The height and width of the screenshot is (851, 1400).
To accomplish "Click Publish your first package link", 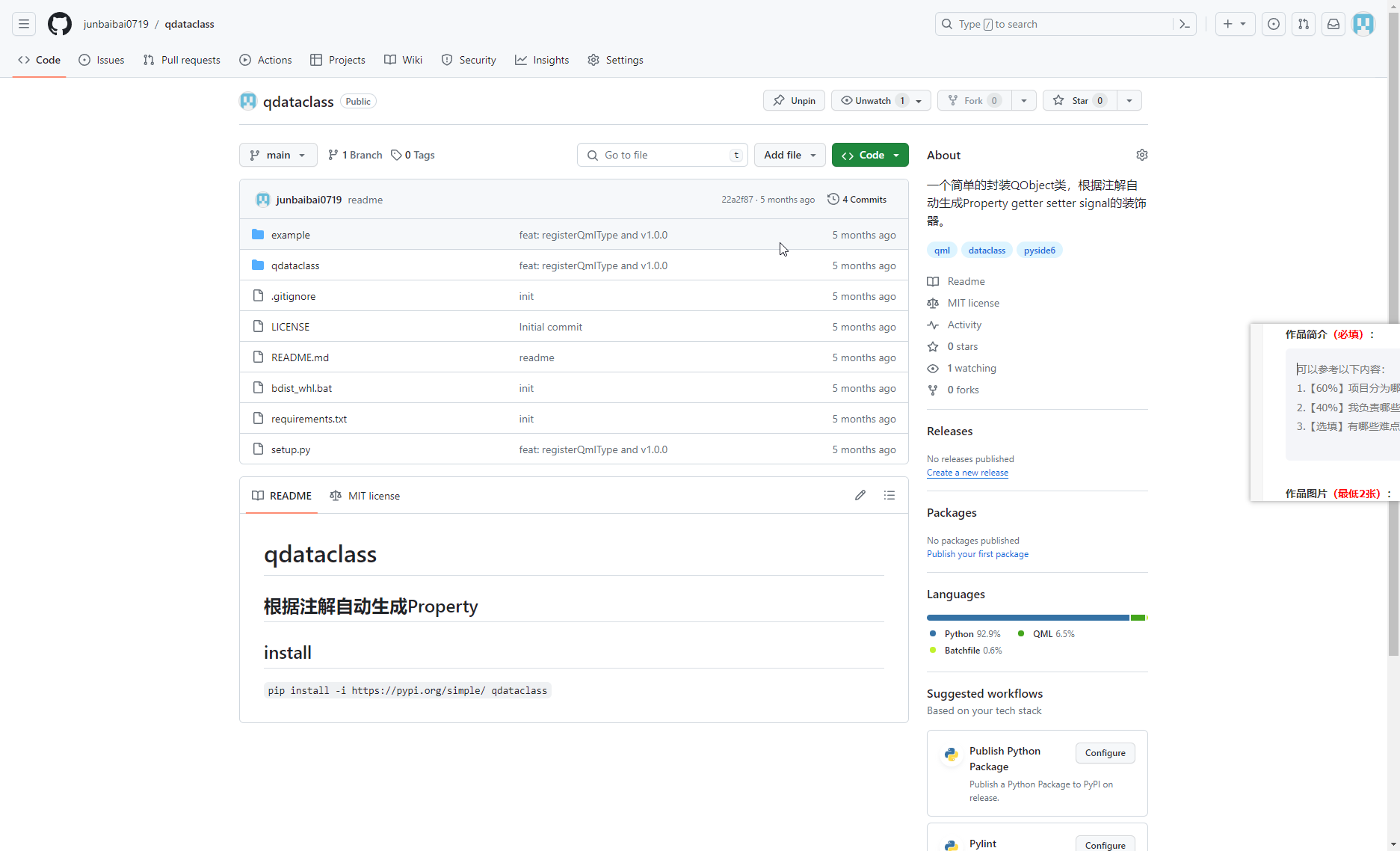I will [x=978, y=554].
